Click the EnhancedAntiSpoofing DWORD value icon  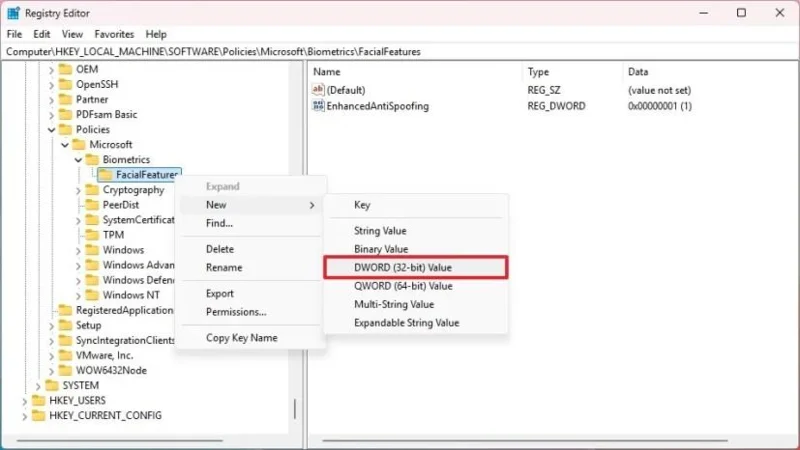point(318,106)
